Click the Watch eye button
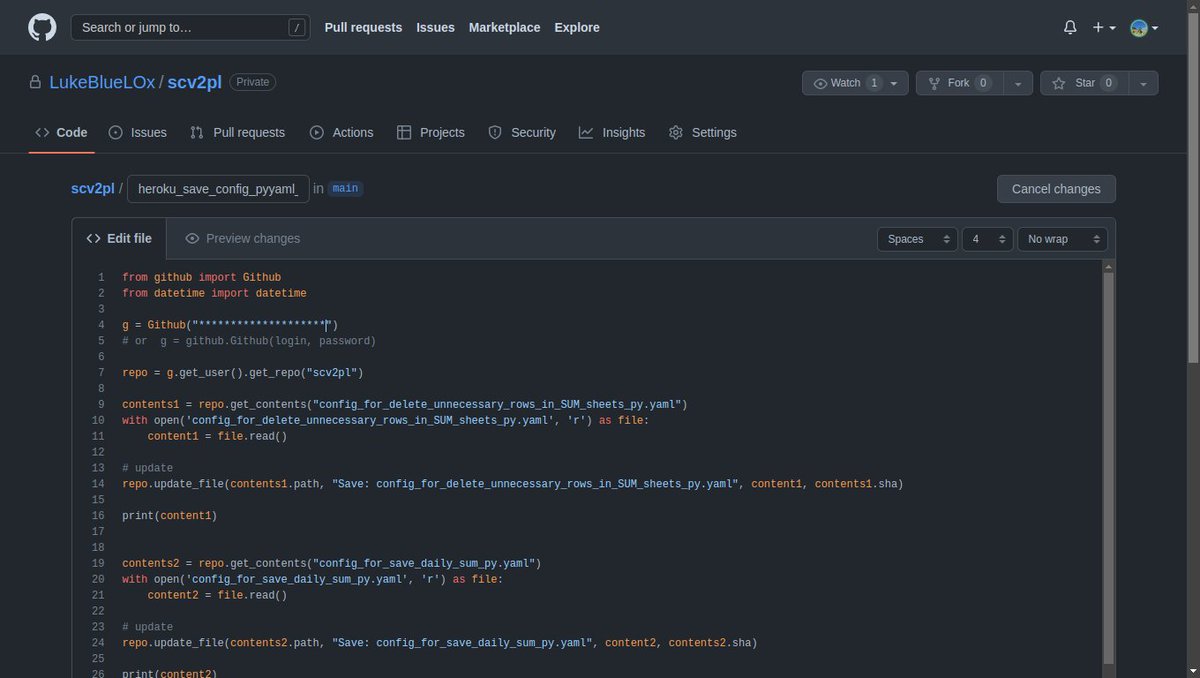 point(846,83)
